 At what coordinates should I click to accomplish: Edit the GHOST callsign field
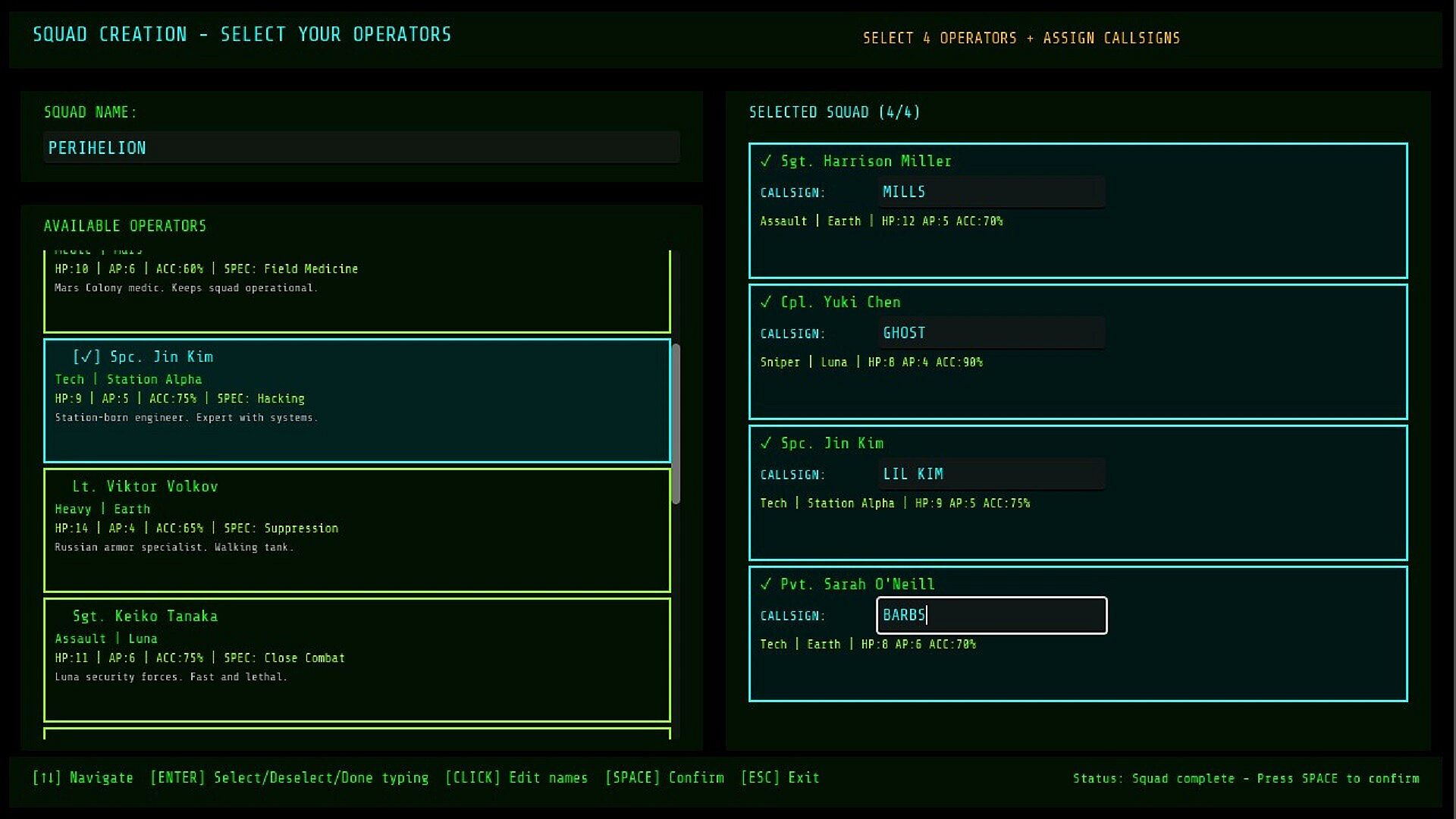coord(990,333)
